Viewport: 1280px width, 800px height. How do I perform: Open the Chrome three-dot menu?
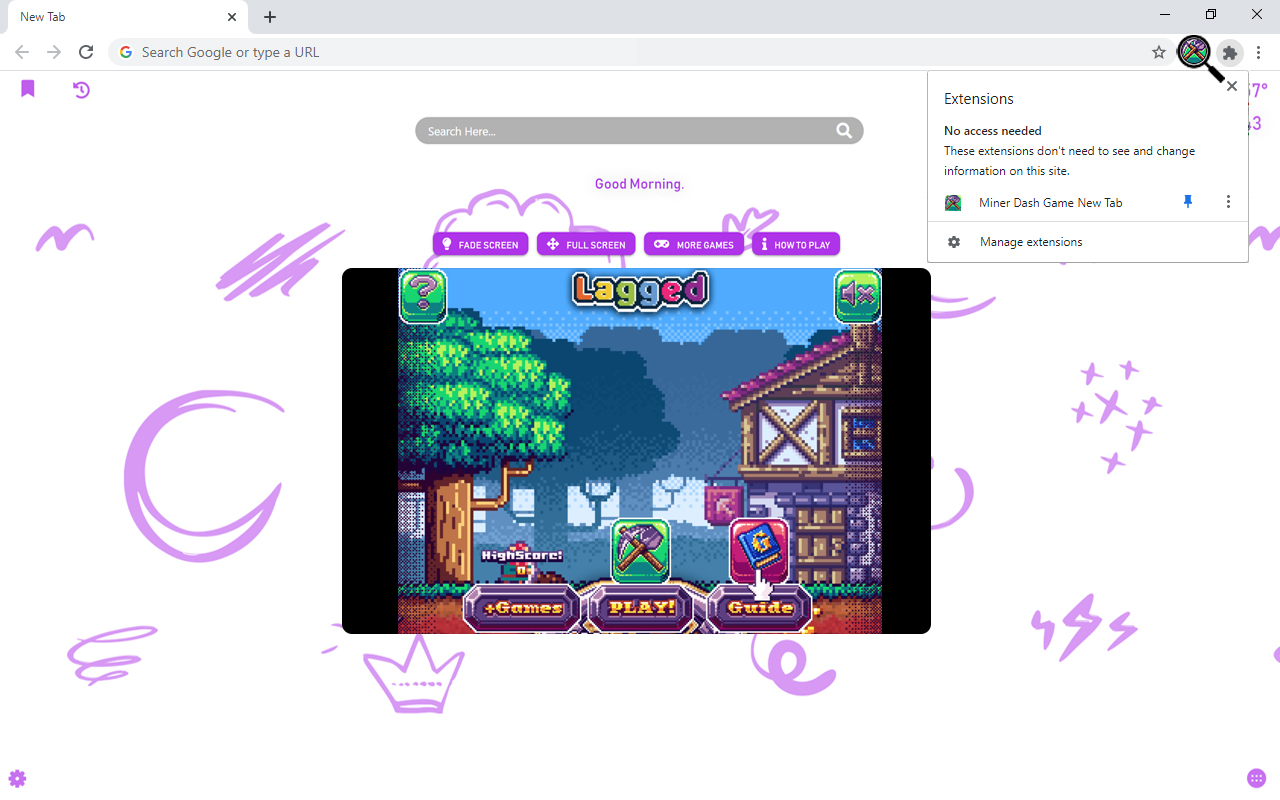1259,52
